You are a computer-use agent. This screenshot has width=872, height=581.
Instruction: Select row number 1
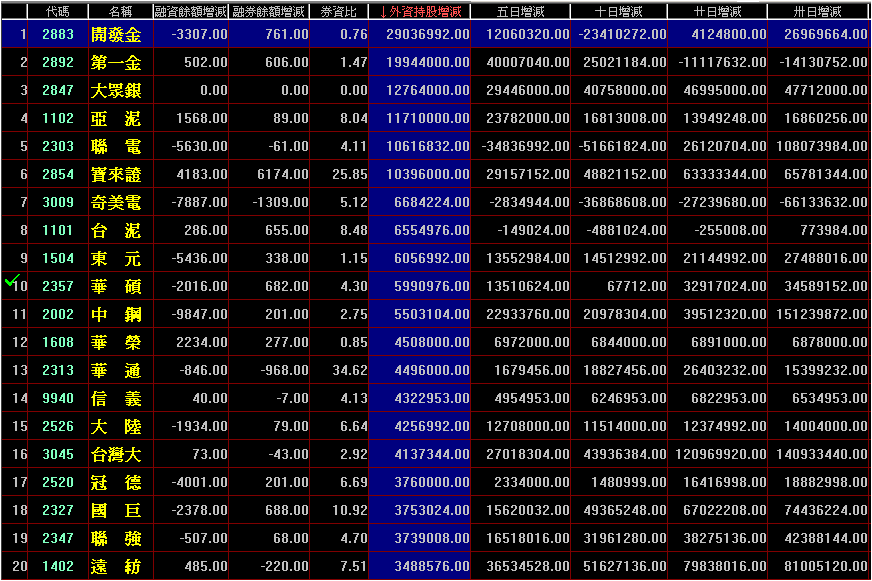23,34
